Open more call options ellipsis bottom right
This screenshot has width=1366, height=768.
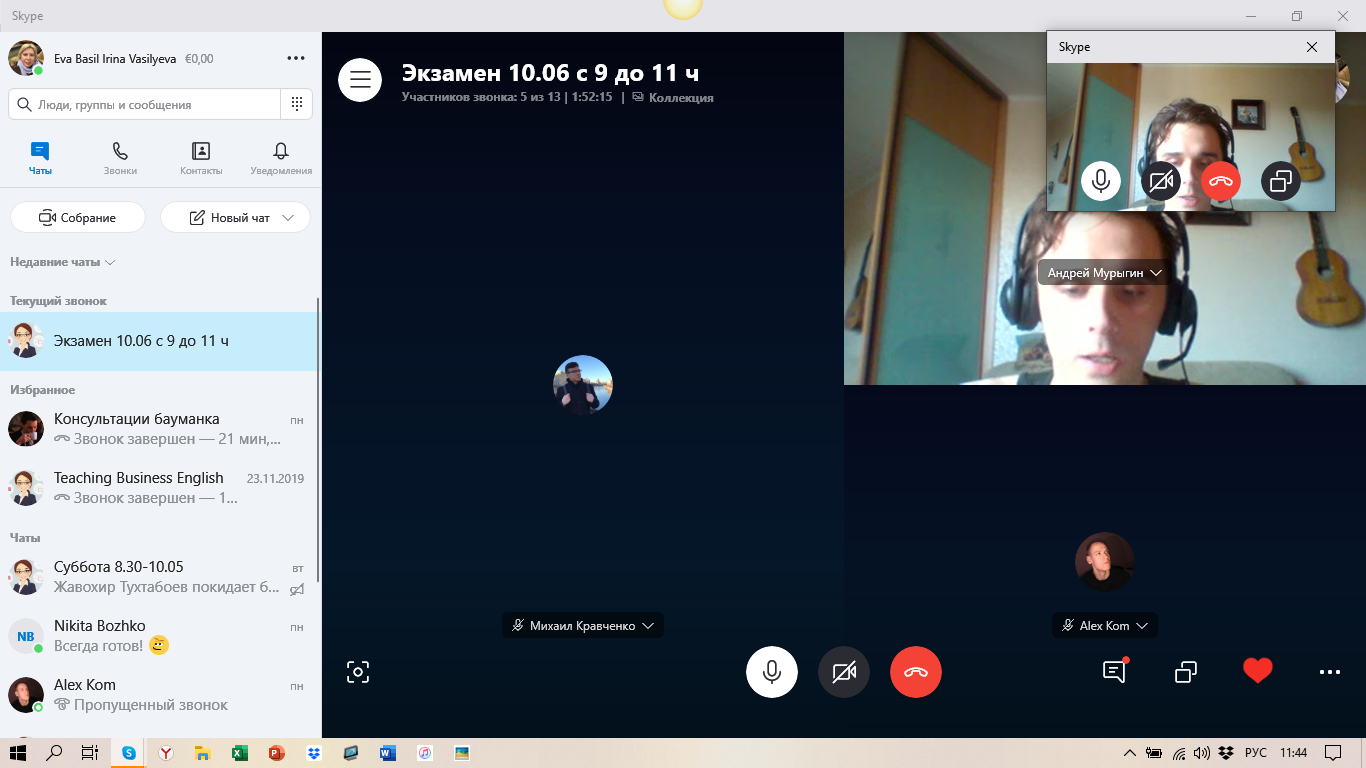pyautogui.click(x=1329, y=672)
